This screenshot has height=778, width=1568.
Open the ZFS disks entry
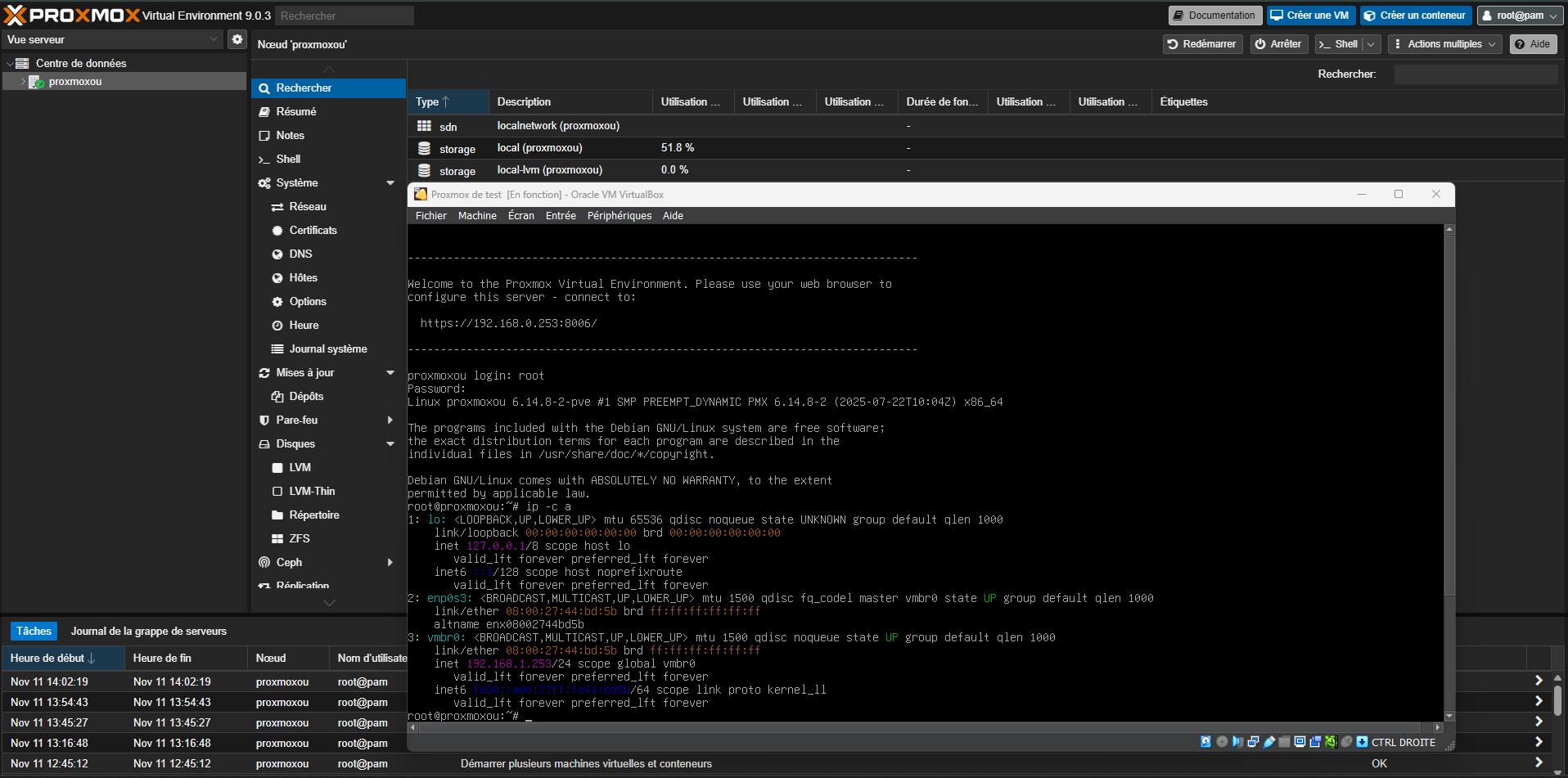(299, 538)
